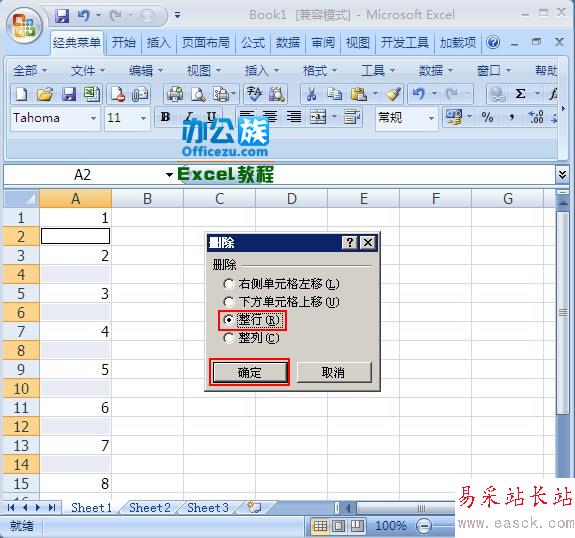This screenshot has width=575, height=538.
Task: Copy selection icon
Action: point(334,94)
